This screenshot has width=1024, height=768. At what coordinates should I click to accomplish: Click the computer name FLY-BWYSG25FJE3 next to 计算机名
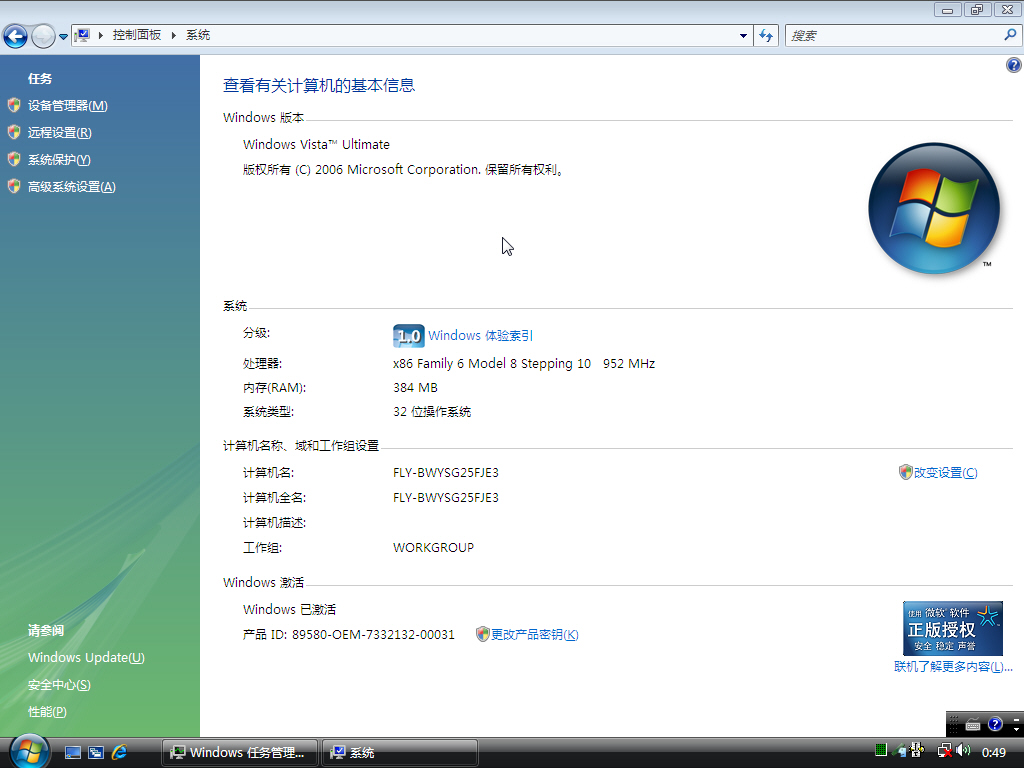446,473
